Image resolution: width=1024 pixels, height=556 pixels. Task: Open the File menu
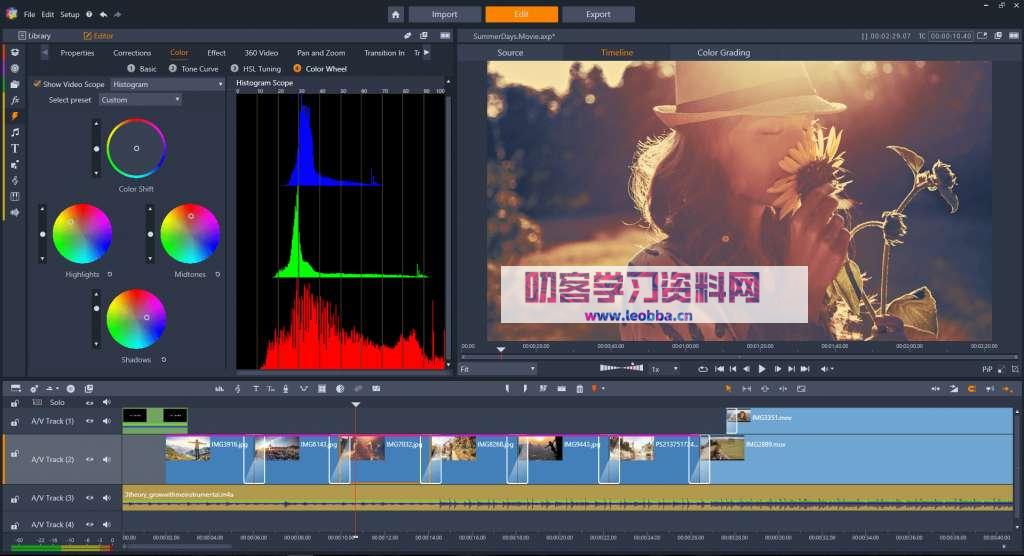click(29, 14)
